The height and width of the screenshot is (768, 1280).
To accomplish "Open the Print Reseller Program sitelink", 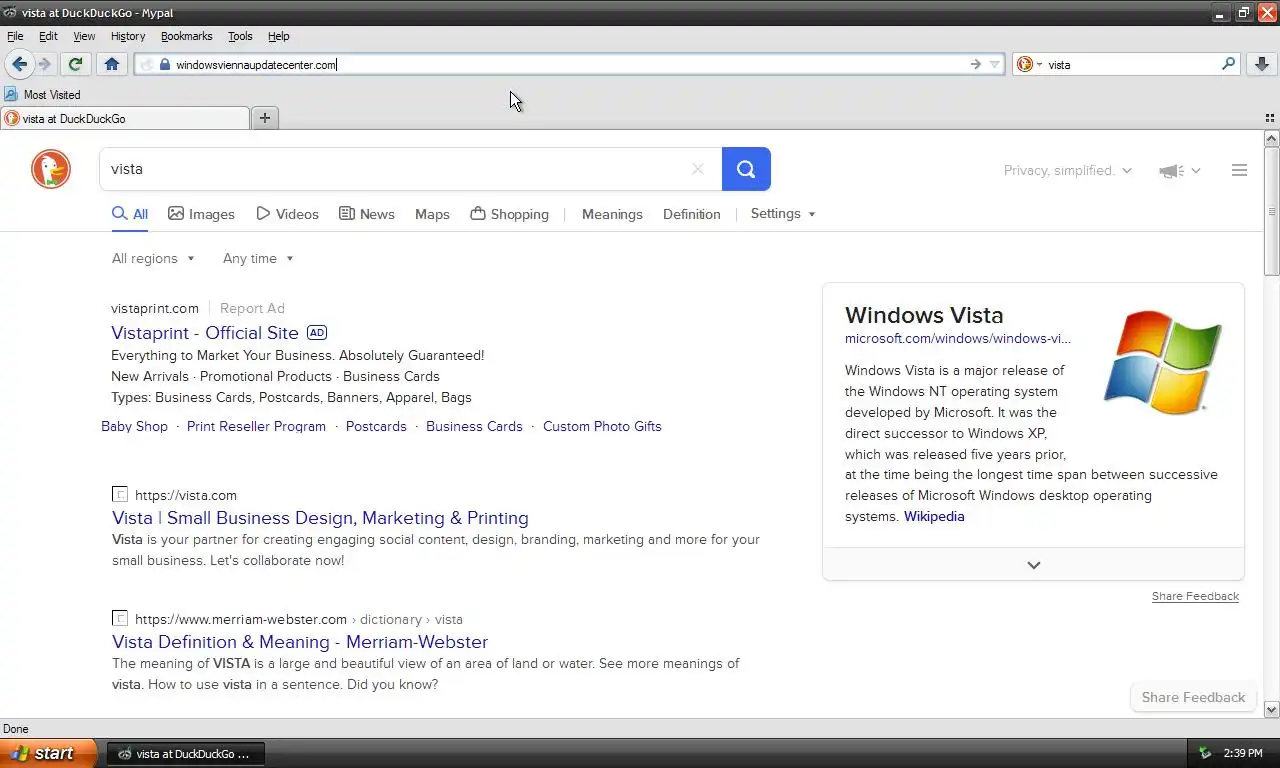I will pyautogui.click(x=256, y=426).
